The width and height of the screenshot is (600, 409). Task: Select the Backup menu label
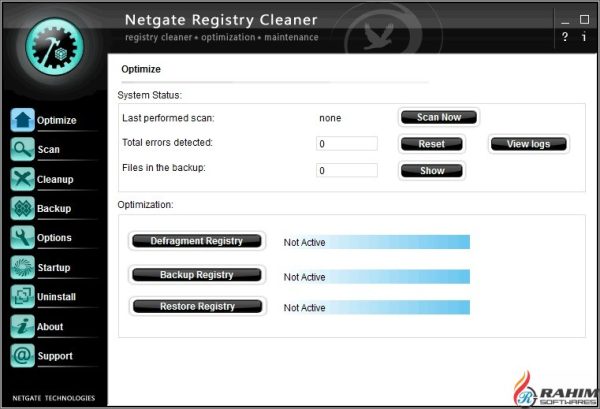54,209
